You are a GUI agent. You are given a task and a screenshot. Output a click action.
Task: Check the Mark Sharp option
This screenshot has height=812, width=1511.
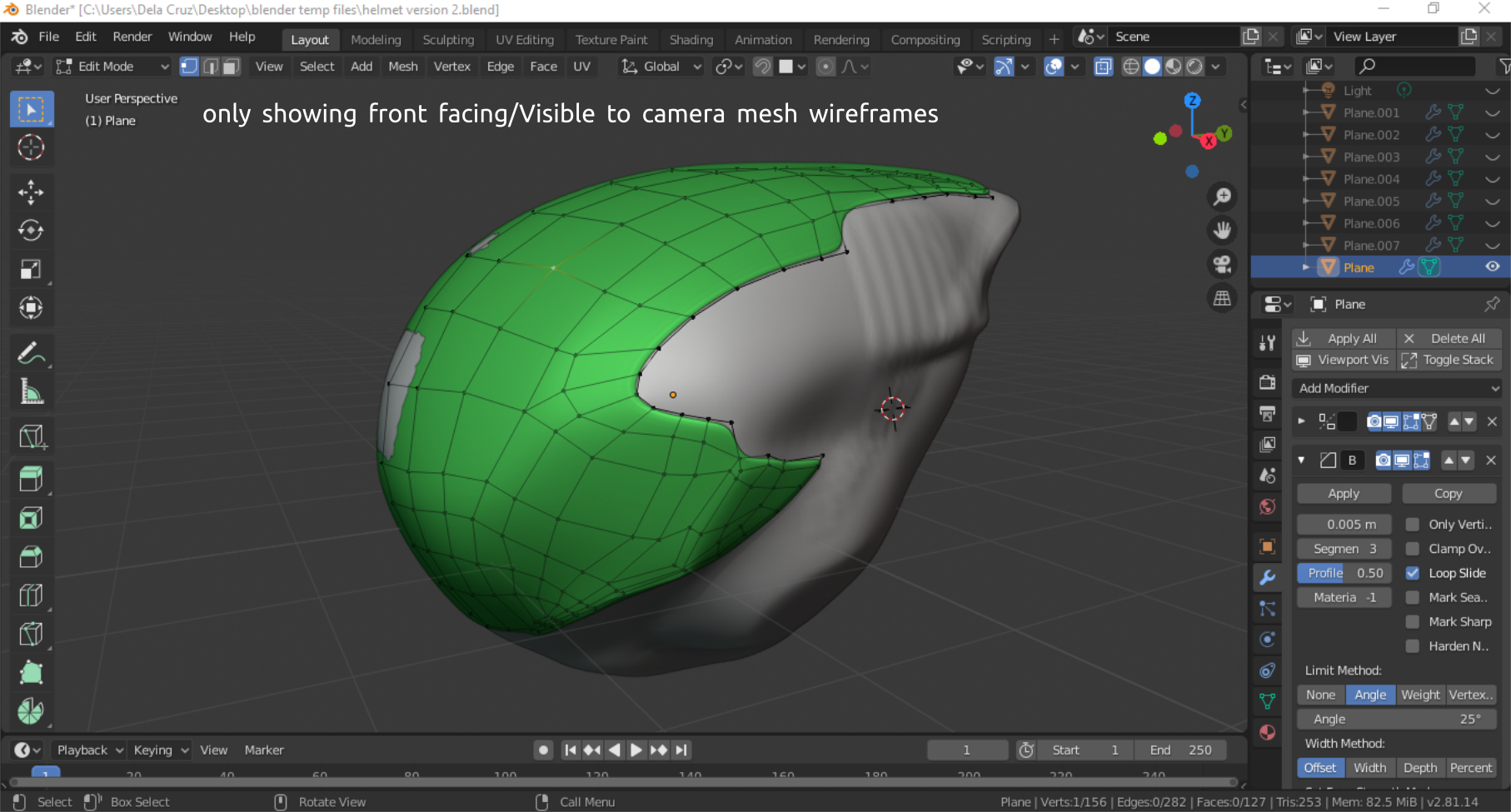1413,621
